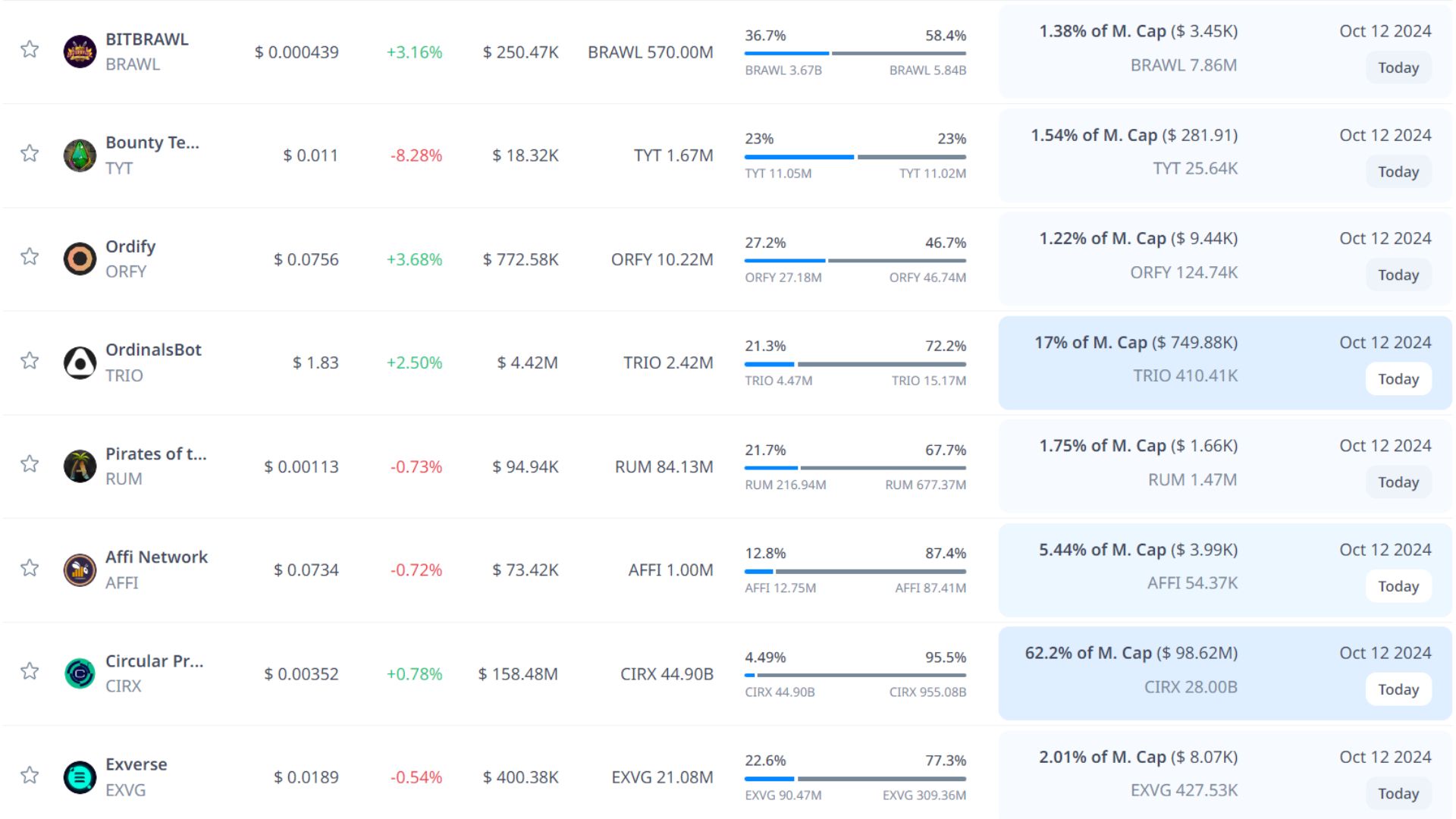
Task: Star the Exverse row
Action: pyautogui.click(x=30, y=775)
